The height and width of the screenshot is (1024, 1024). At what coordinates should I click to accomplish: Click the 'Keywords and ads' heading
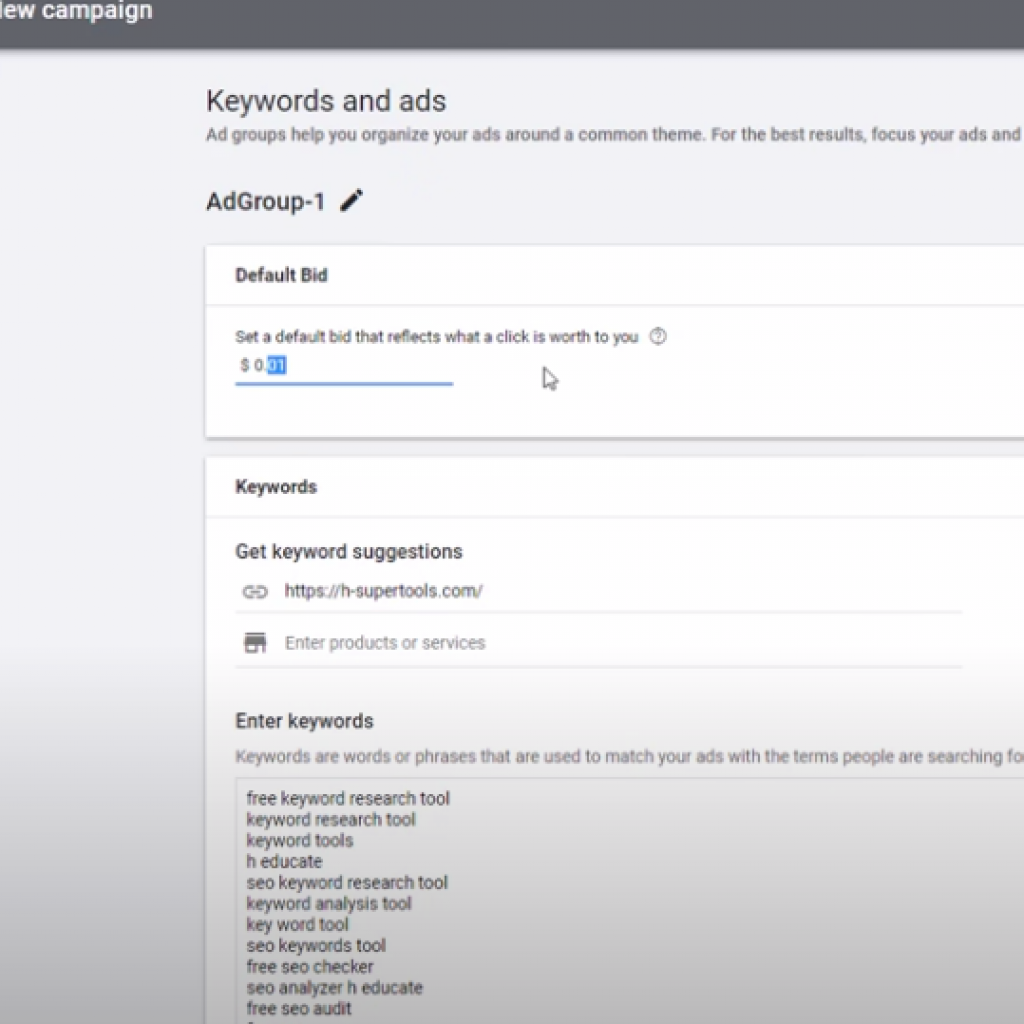click(325, 101)
